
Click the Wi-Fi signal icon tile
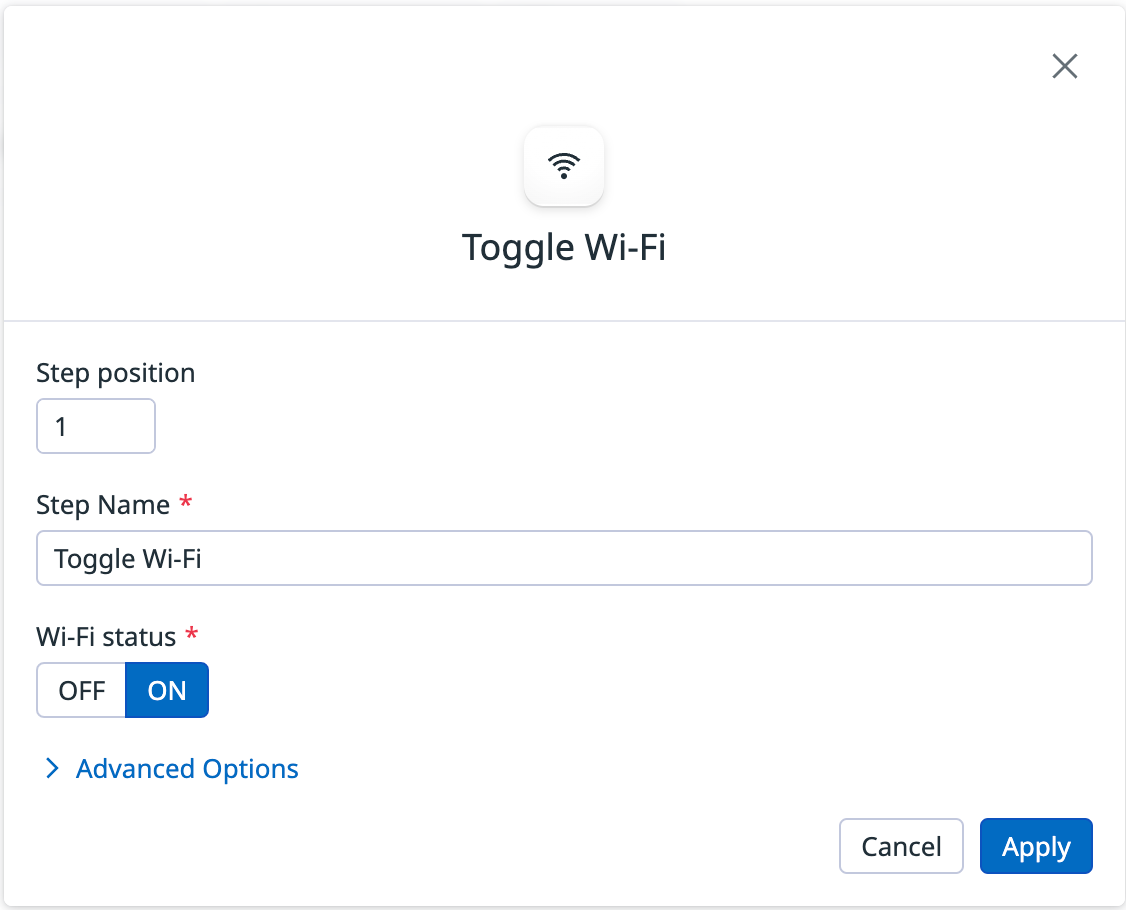pyautogui.click(x=564, y=166)
